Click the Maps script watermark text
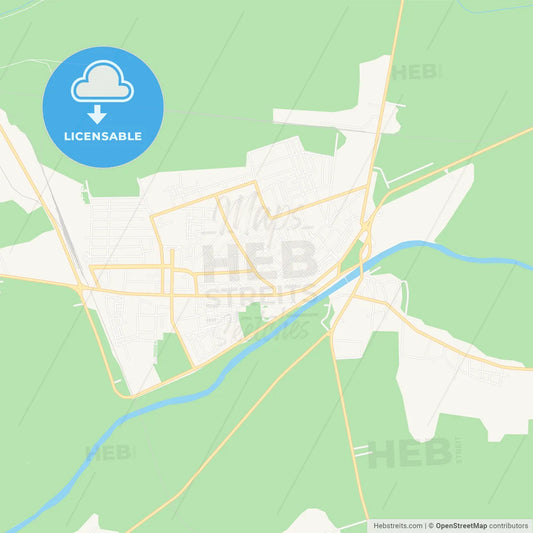The image size is (533, 533). point(258,213)
